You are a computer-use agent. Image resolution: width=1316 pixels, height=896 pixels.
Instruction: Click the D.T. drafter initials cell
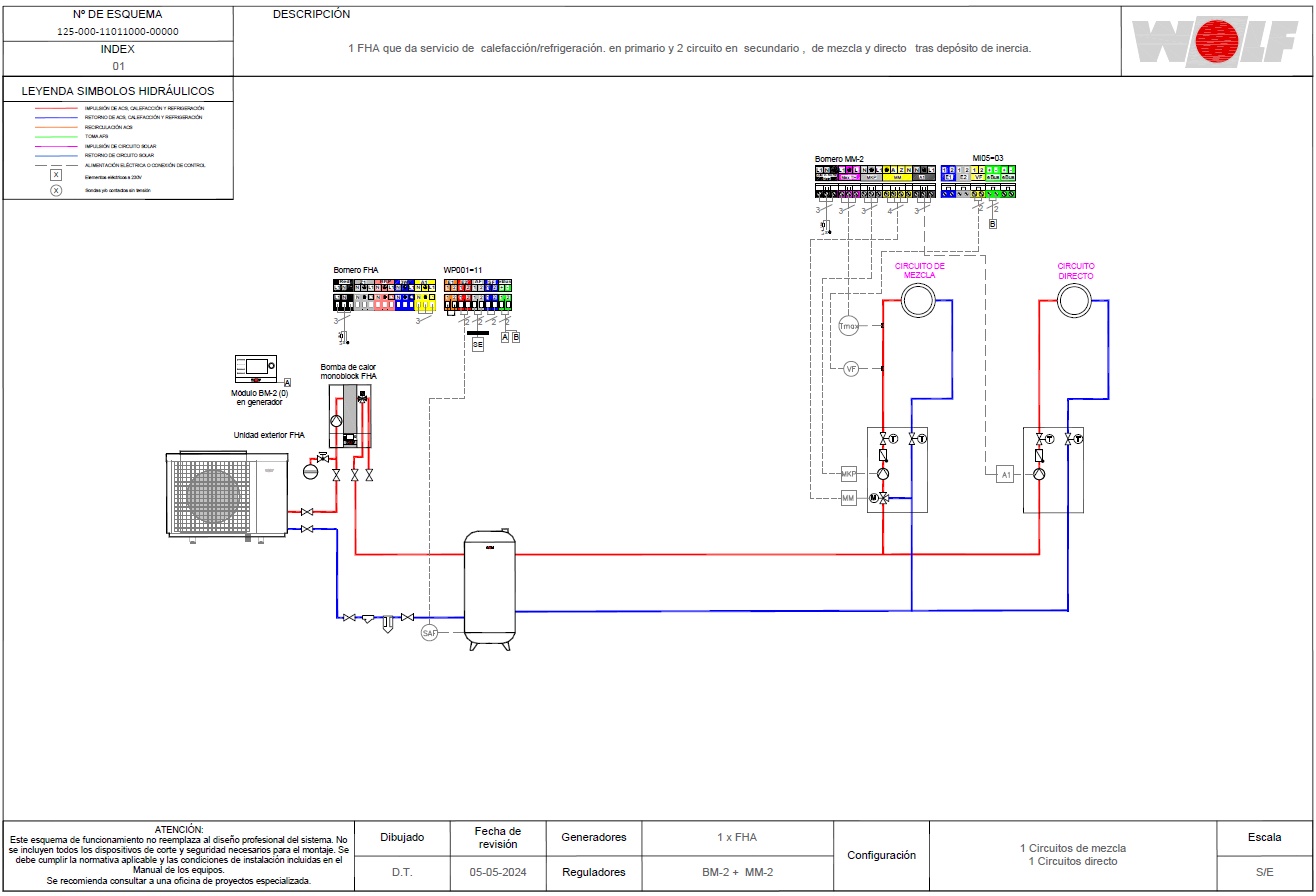pos(402,872)
